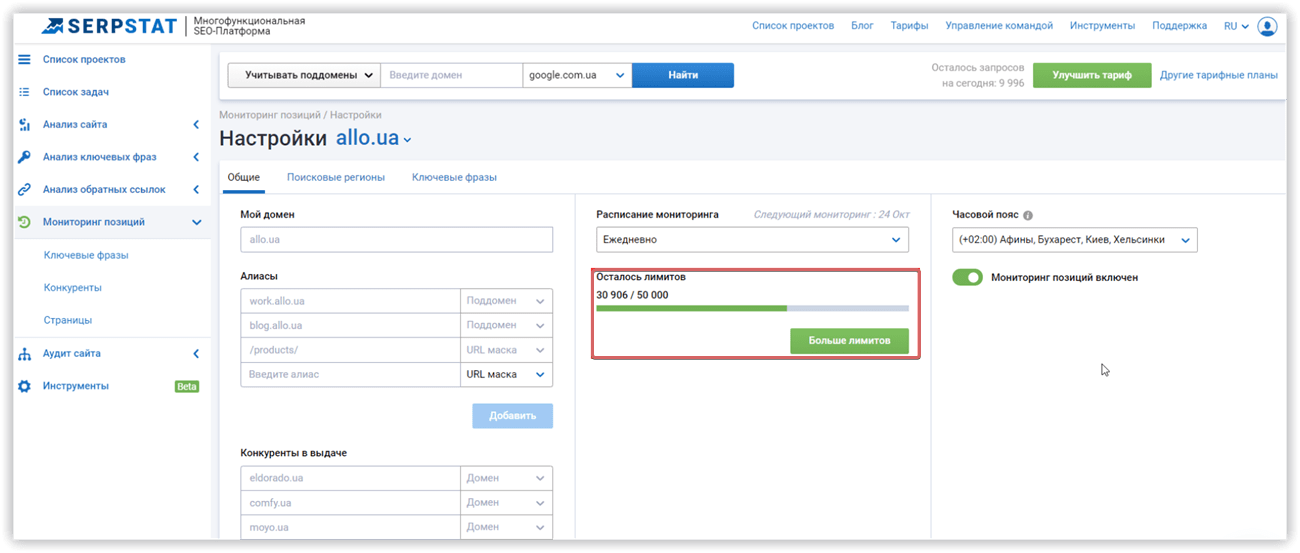Click the key icon for Анализ ключевых фраз
This screenshot has height=553, width=1300.
[x=25, y=157]
